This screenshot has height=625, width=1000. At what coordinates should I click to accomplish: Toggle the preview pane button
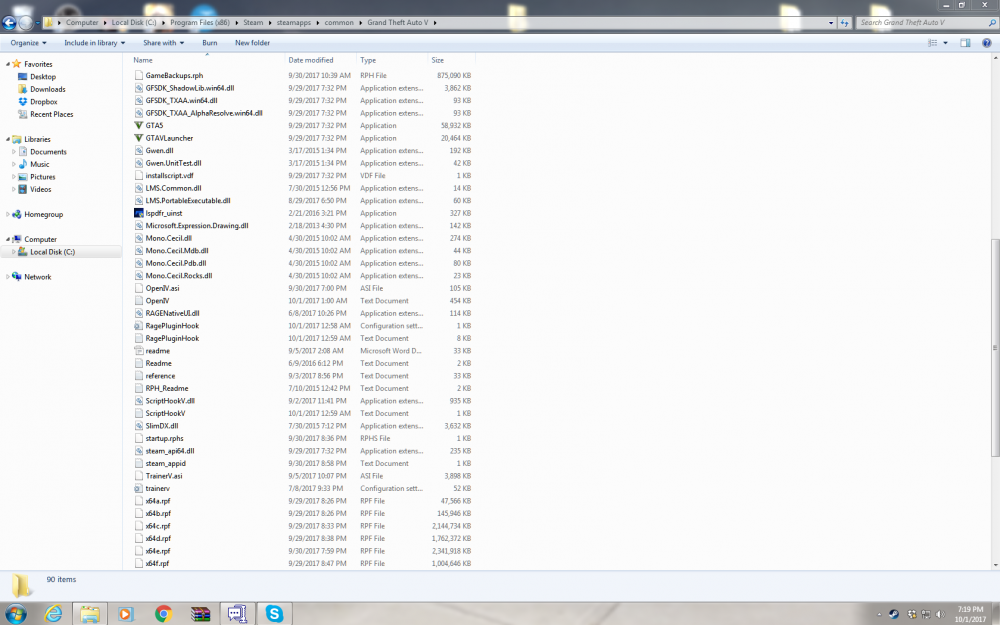tap(965, 43)
